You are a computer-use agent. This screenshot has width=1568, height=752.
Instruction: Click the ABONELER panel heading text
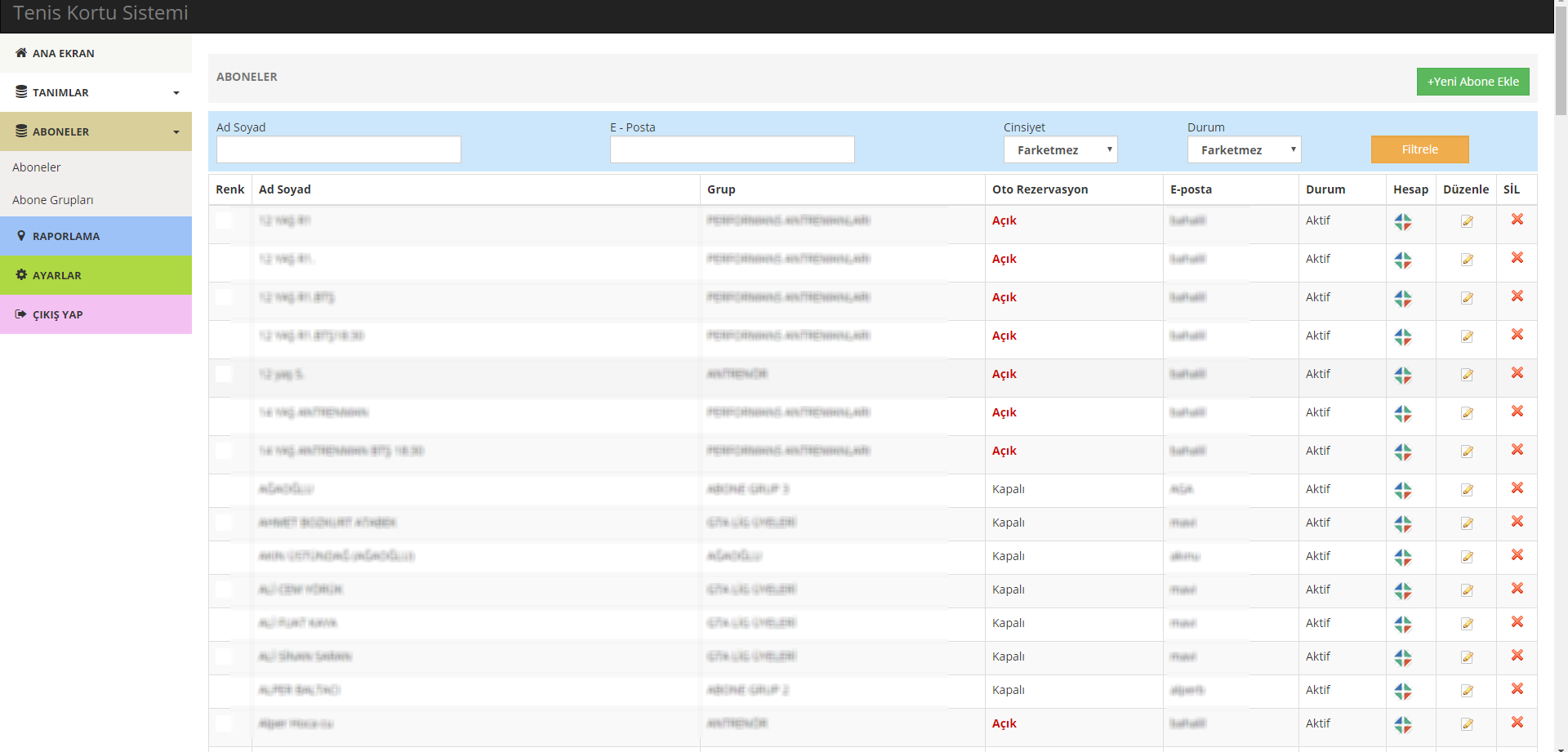coord(247,77)
